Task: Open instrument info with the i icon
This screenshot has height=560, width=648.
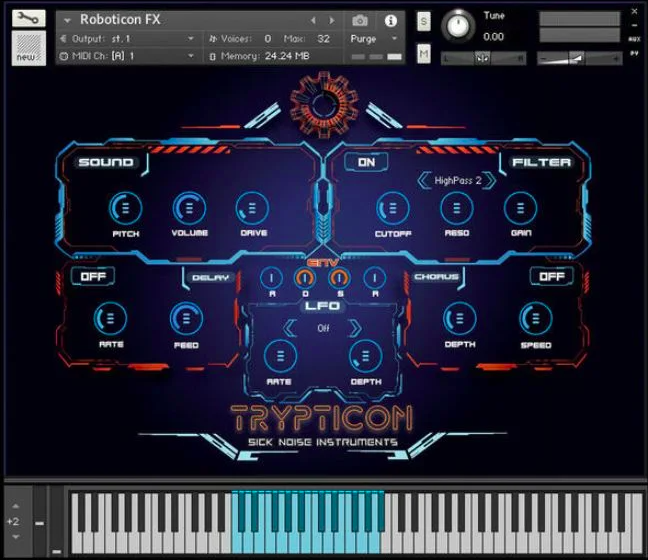Action: coord(391,21)
